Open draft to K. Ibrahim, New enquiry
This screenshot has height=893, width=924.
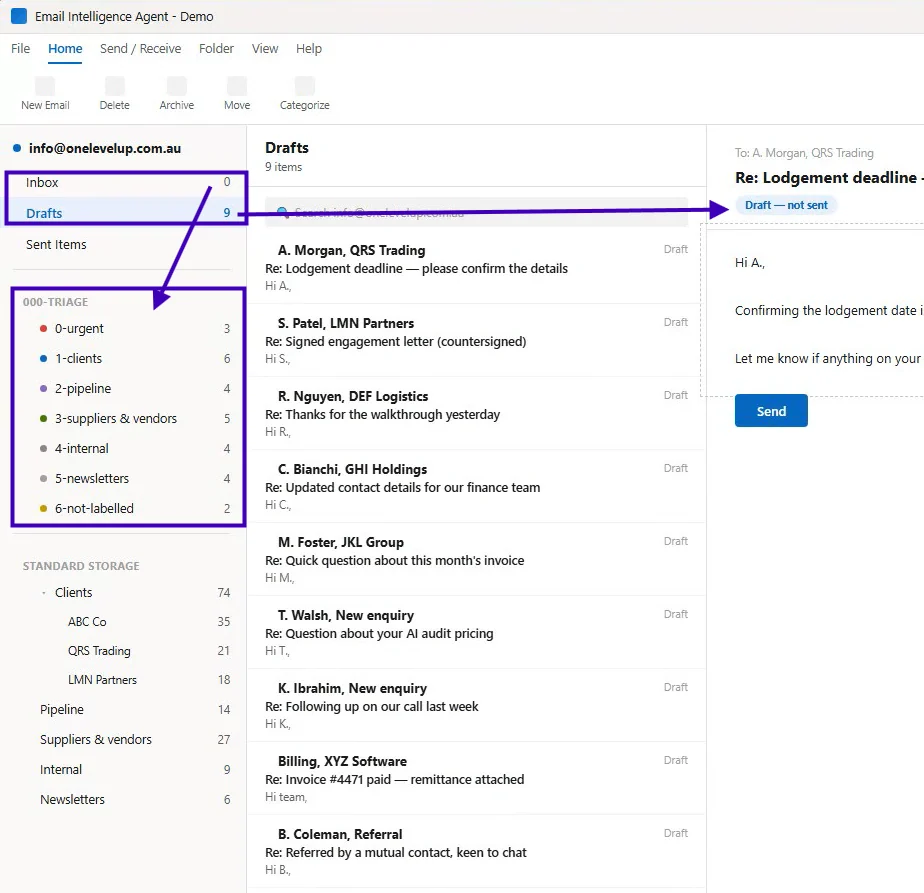tap(476, 706)
